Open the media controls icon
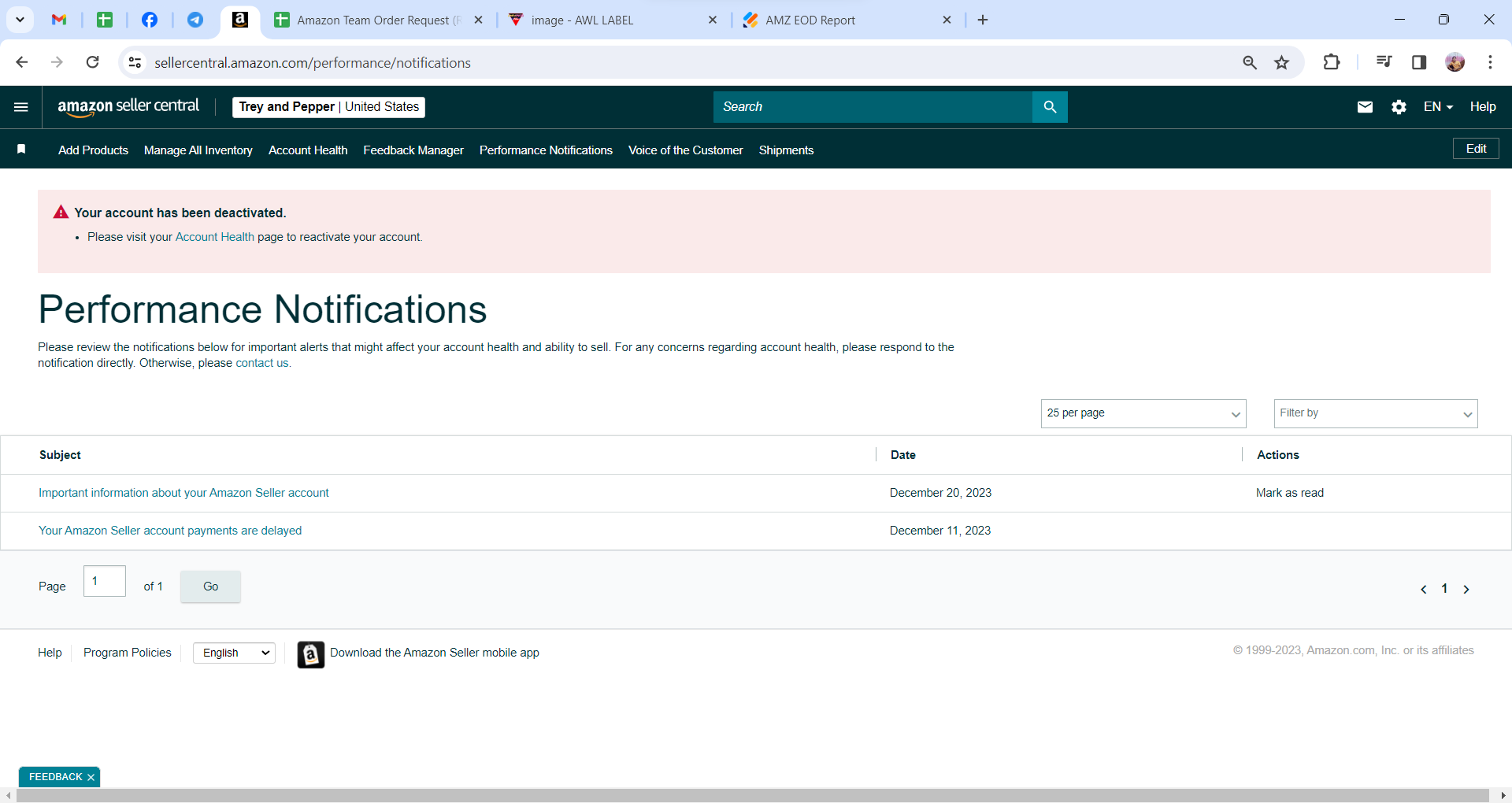1512x803 pixels. click(1384, 62)
